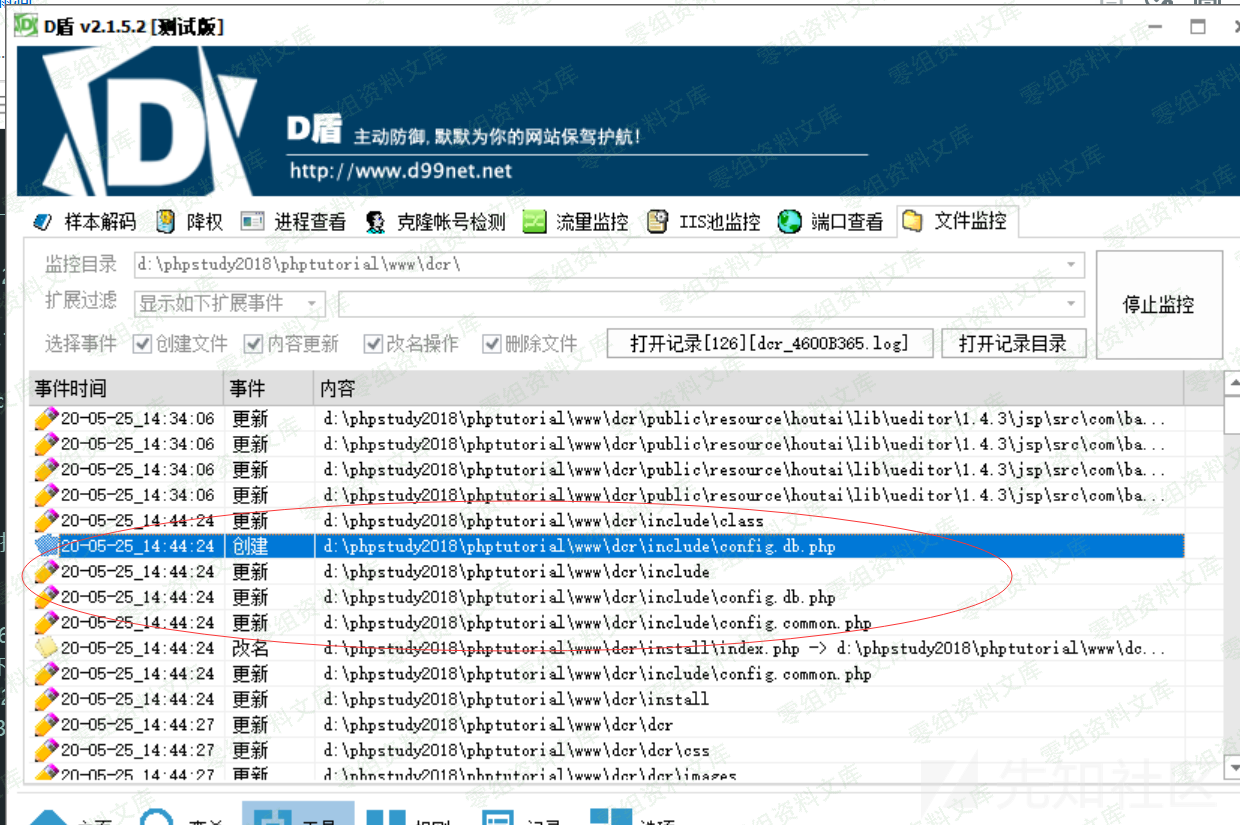The image size is (1240, 825).
Task: Uncheck the 删除文件 checkbox
Action: tap(491, 344)
